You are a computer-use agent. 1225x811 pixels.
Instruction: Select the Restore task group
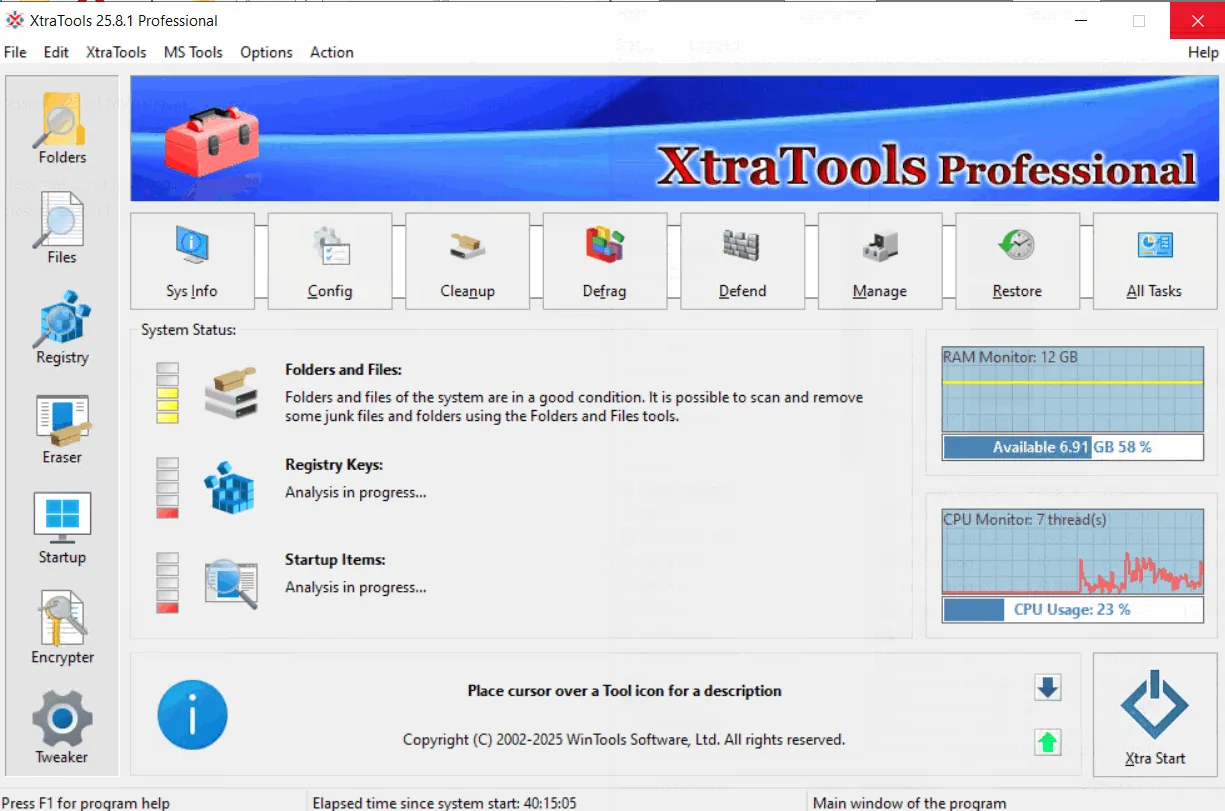pyautogui.click(x=1017, y=261)
